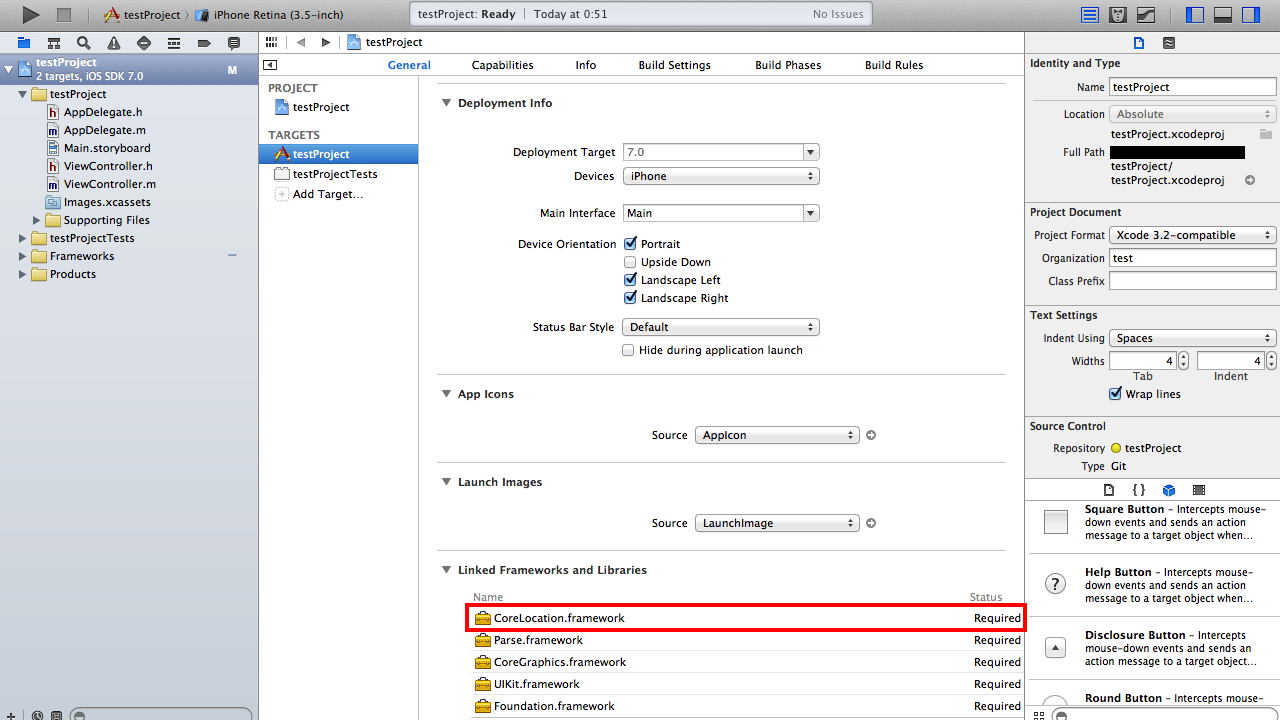Show the Object library cube

1168,490
